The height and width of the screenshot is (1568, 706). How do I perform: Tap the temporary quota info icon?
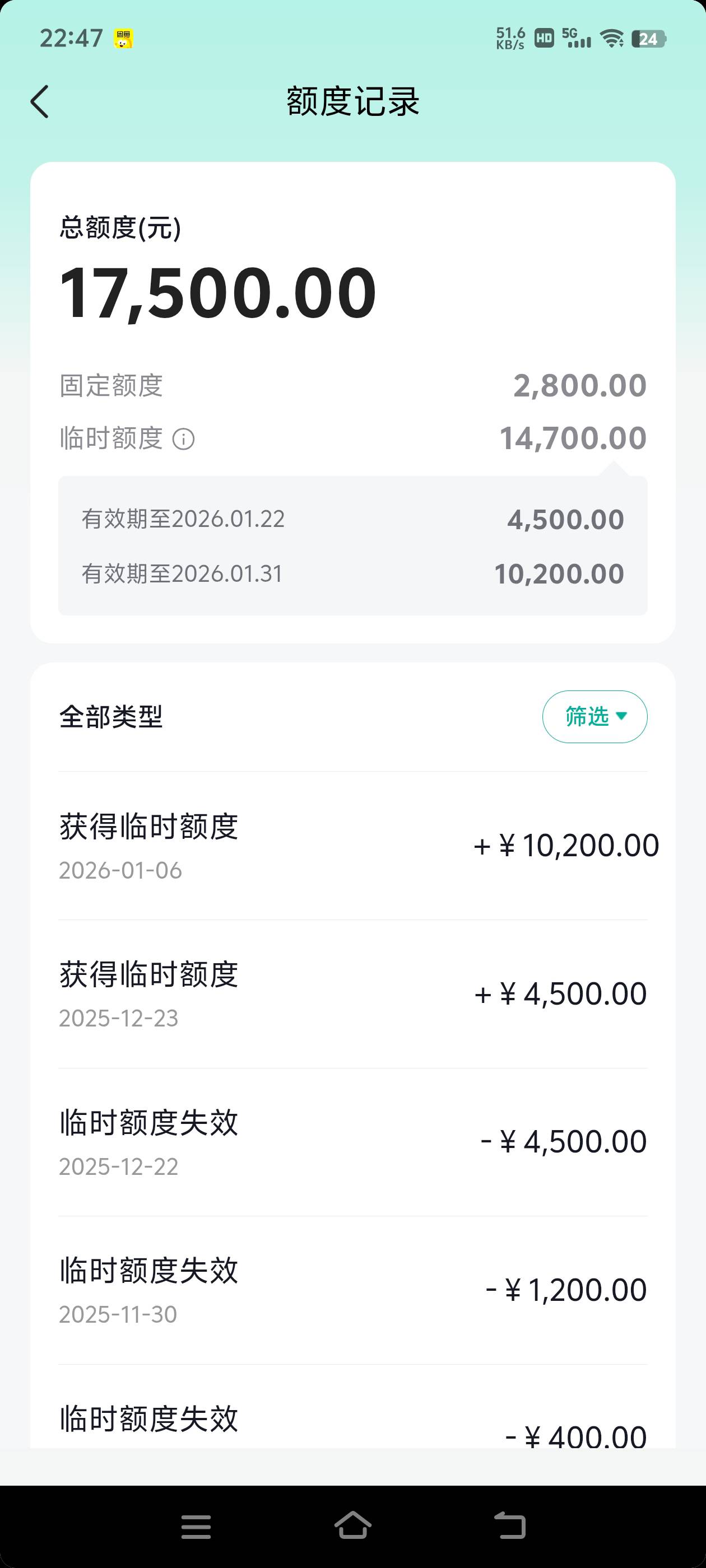[183, 439]
